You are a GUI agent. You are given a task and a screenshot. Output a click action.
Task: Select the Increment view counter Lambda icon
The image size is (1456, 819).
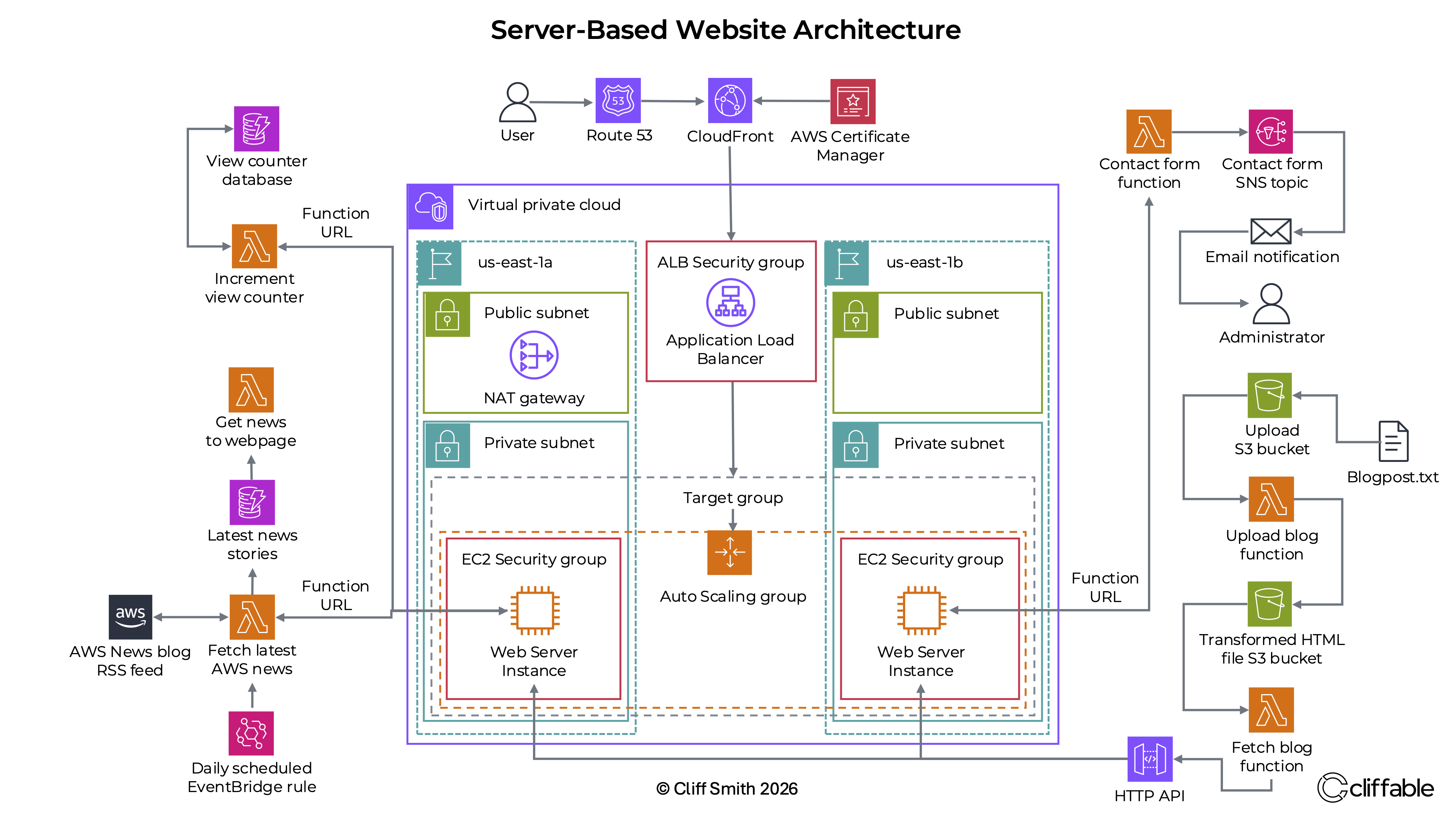pyautogui.click(x=254, y=246)
